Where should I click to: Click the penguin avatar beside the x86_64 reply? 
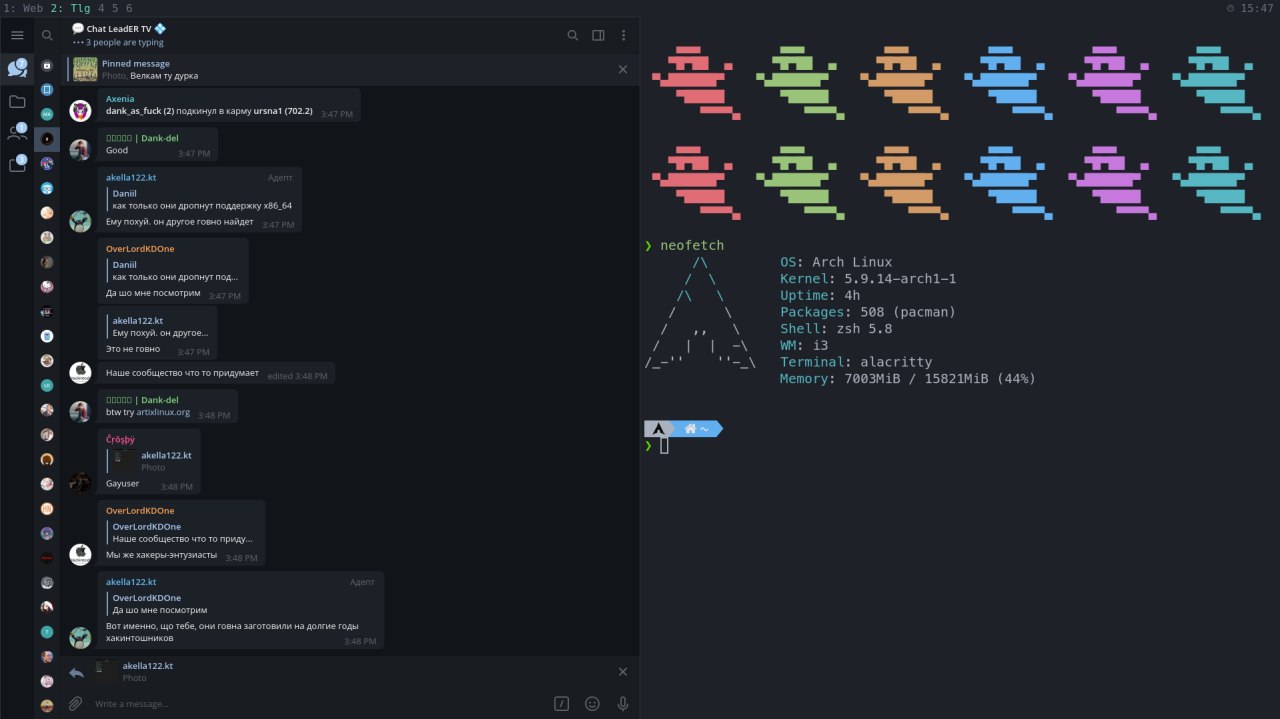point(80,221)
